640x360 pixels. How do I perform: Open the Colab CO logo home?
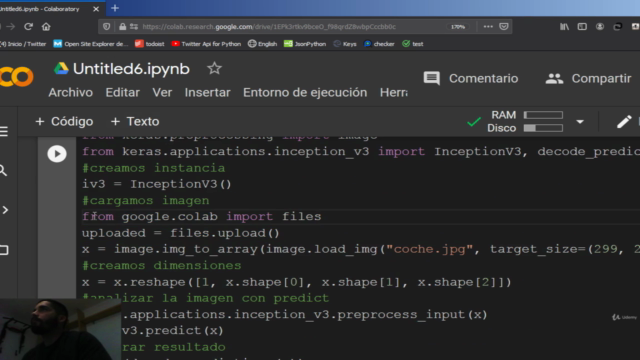click(x=16, y=77)
